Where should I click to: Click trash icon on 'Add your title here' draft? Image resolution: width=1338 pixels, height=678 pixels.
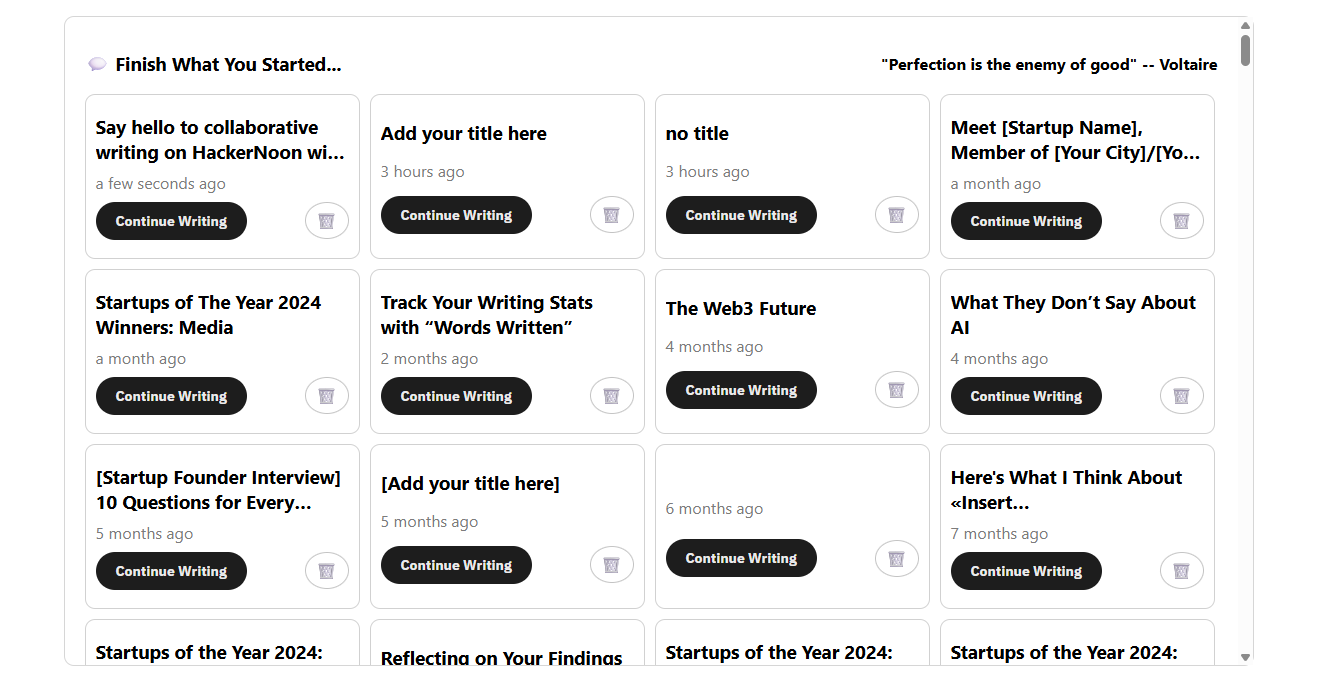[612, 215]
